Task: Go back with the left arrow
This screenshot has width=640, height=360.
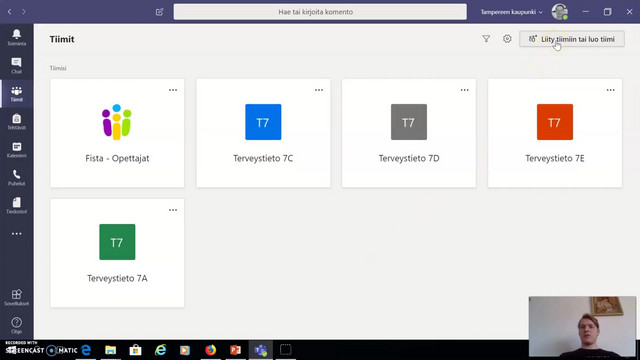Action: 10,12
